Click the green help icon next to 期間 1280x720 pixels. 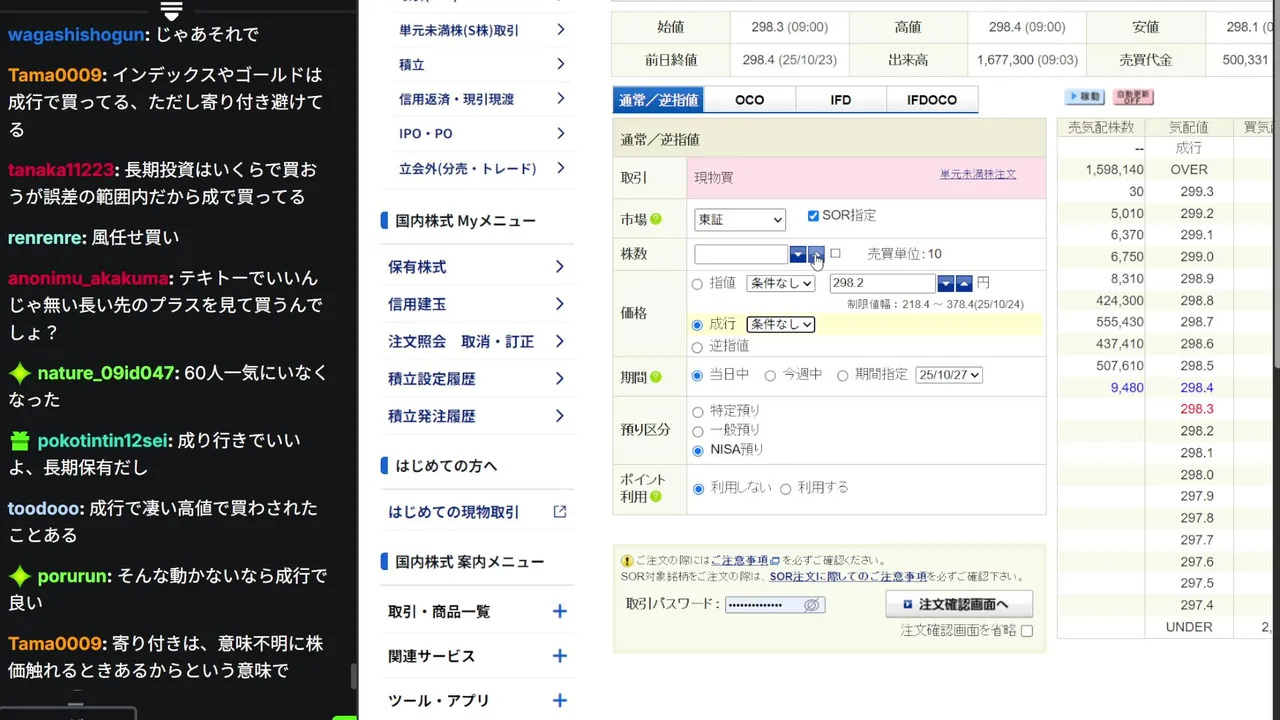click(x=656, y=377)
